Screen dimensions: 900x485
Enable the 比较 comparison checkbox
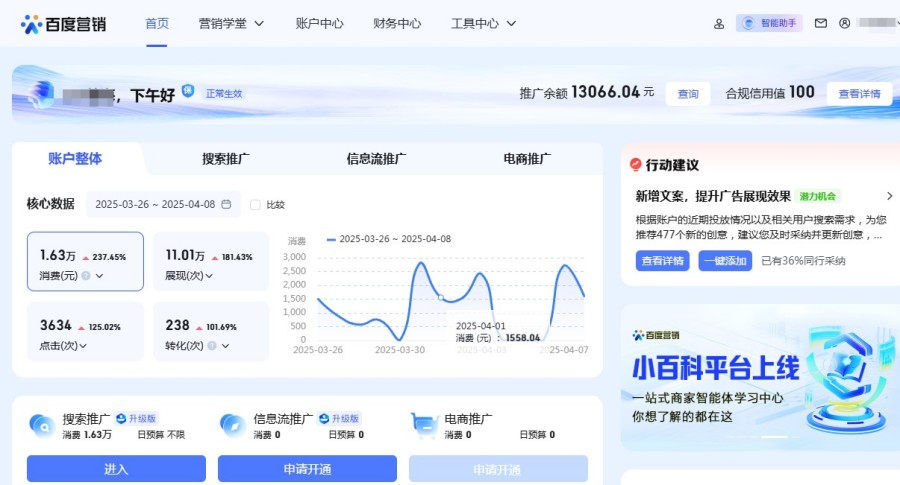tap(255, 205)
